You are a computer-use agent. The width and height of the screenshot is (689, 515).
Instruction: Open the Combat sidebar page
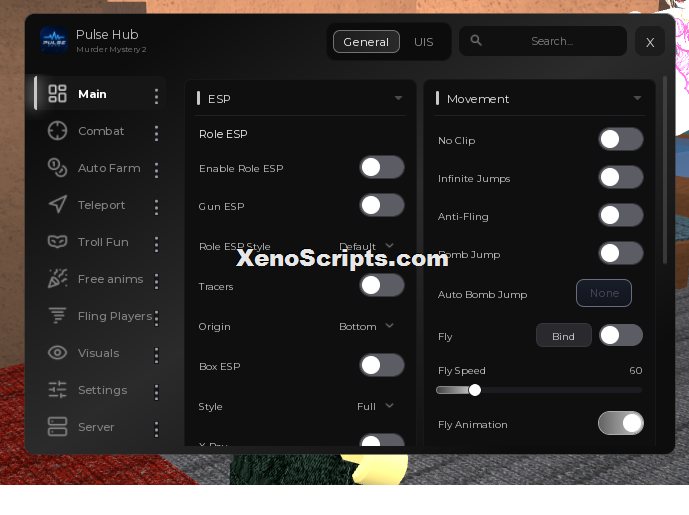101,131
